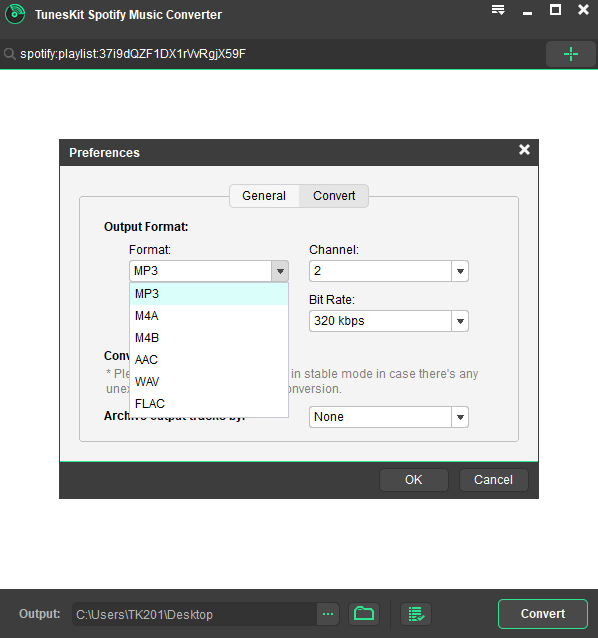This screenshot has height=638, width=598.
Task: Click the Format combo box showing MP3
Action: [x=209, y=271]
